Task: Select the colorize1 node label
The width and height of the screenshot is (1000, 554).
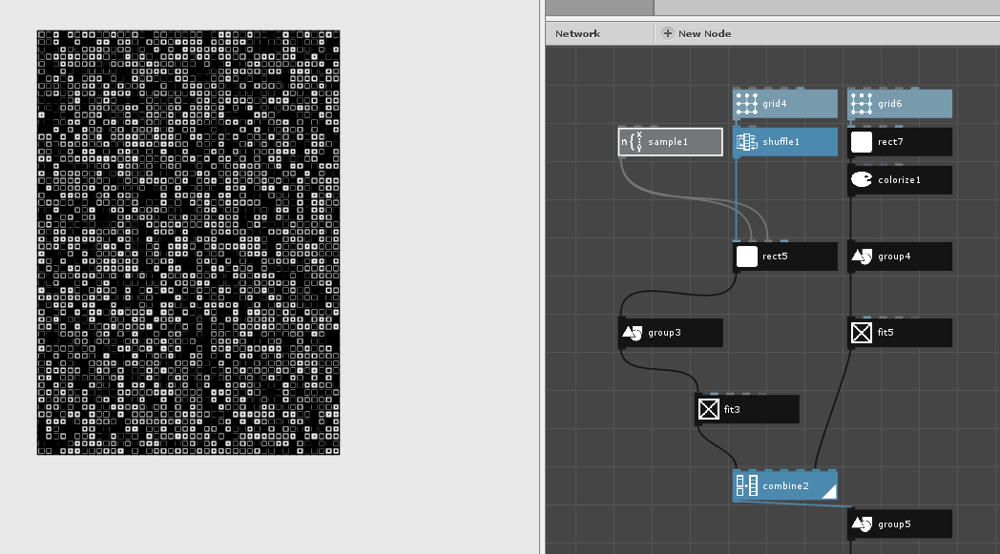Action: (x=899, y=180)
